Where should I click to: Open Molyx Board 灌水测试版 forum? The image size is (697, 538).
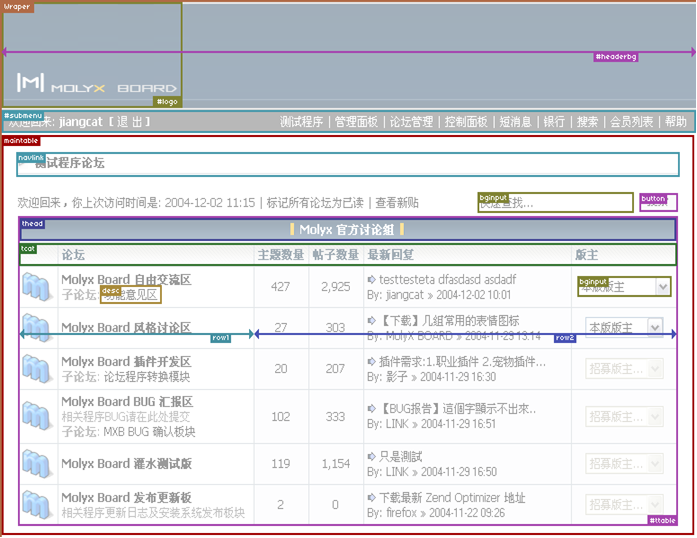coord(126,464)
